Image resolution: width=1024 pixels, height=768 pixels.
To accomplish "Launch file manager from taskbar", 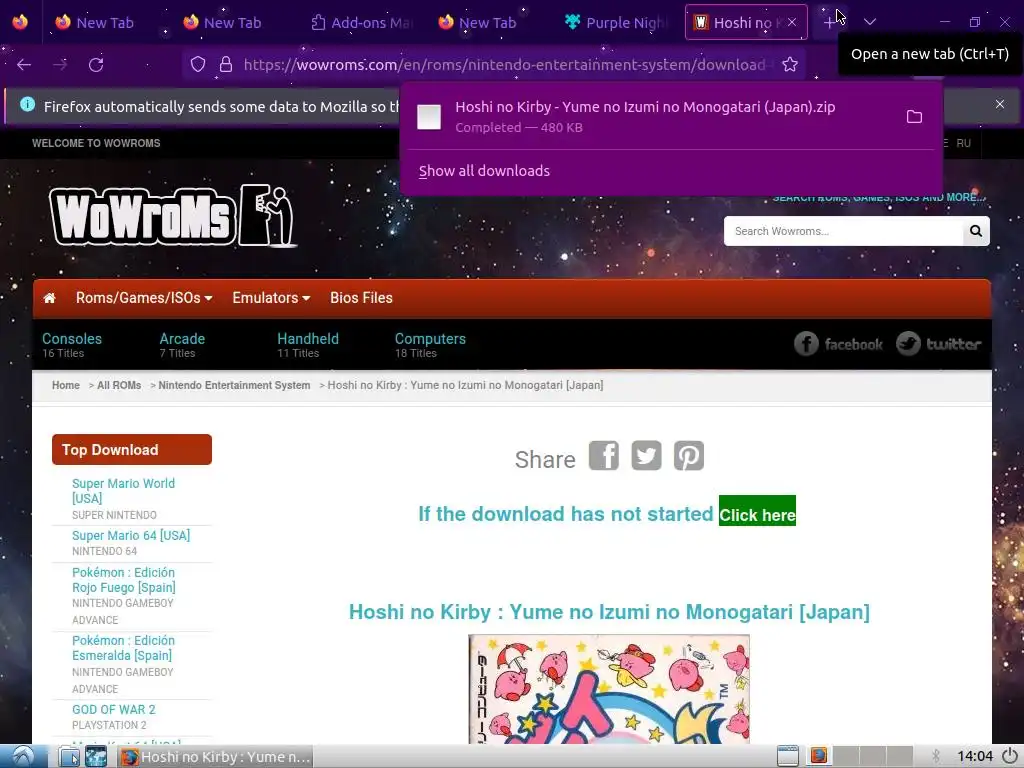I will coord(69,757).
